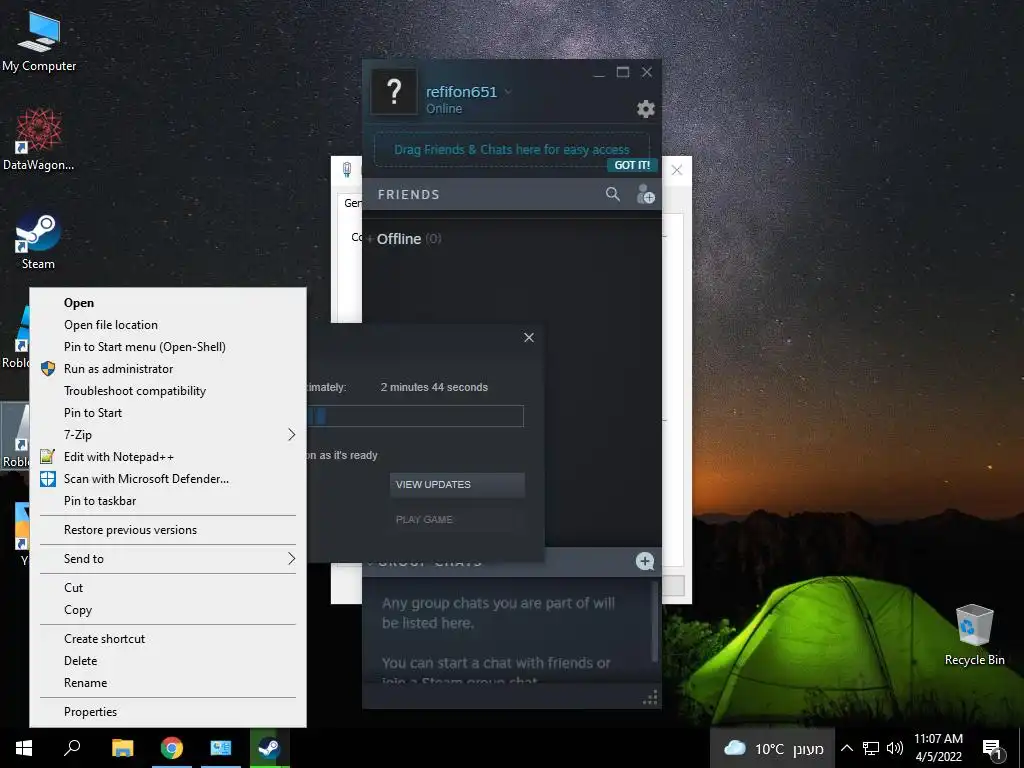Click the greyed PLAY GAME button
Screen dimensions: 1024x768
[x=457, y=520]
